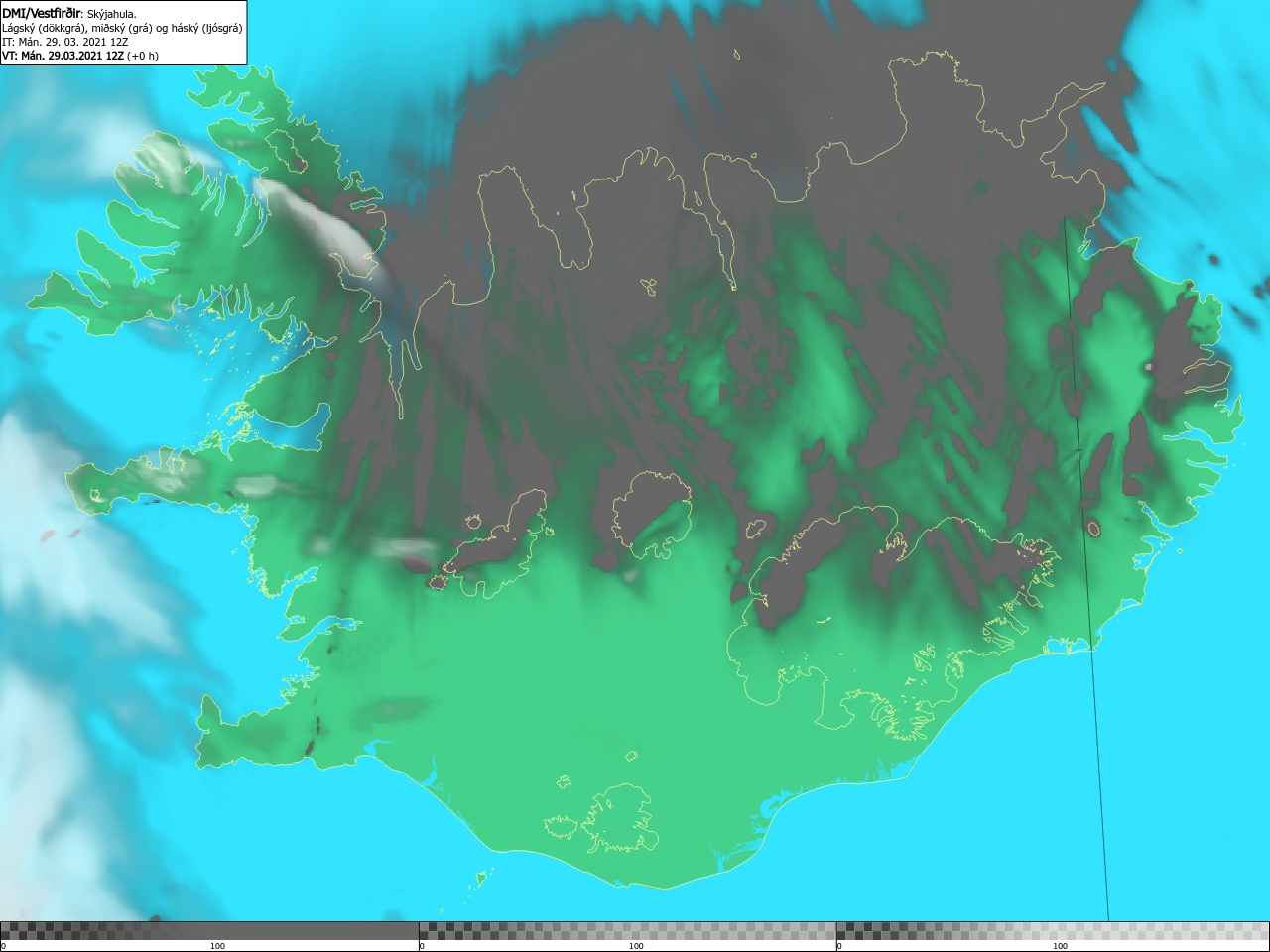Screen dimensions: 1270x952
Task: Click the DMI/Vestfirðir Skýjahula title text
Action: pyautogui.click(x=69, y=14)
